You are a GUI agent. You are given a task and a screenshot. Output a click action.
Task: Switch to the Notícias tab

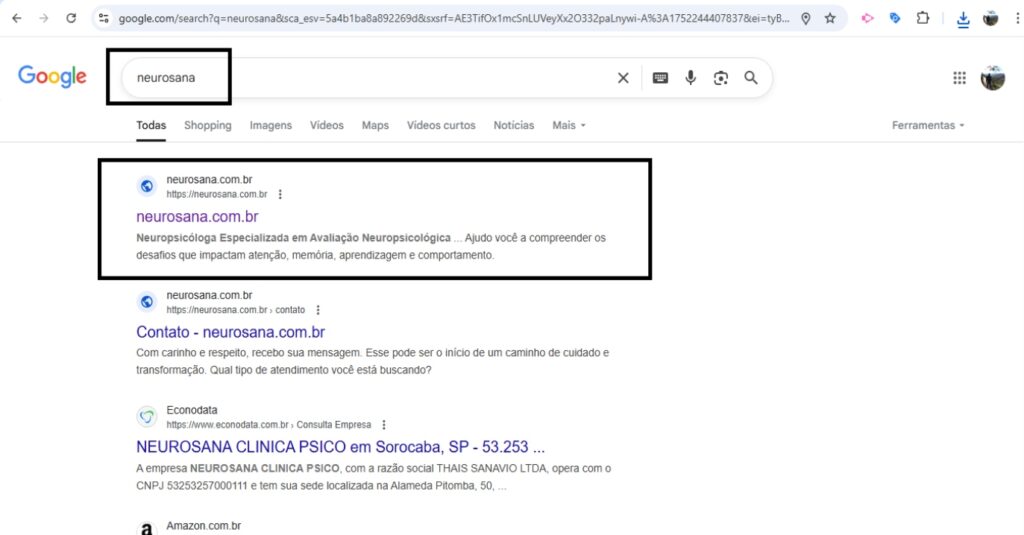[x=513, y=125]
